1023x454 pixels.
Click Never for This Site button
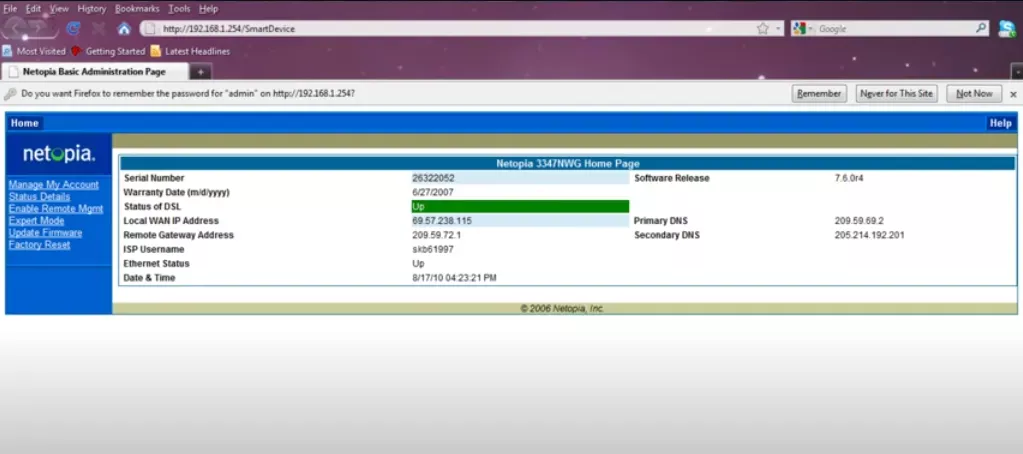pyautogui.click(x=896, y=94)
